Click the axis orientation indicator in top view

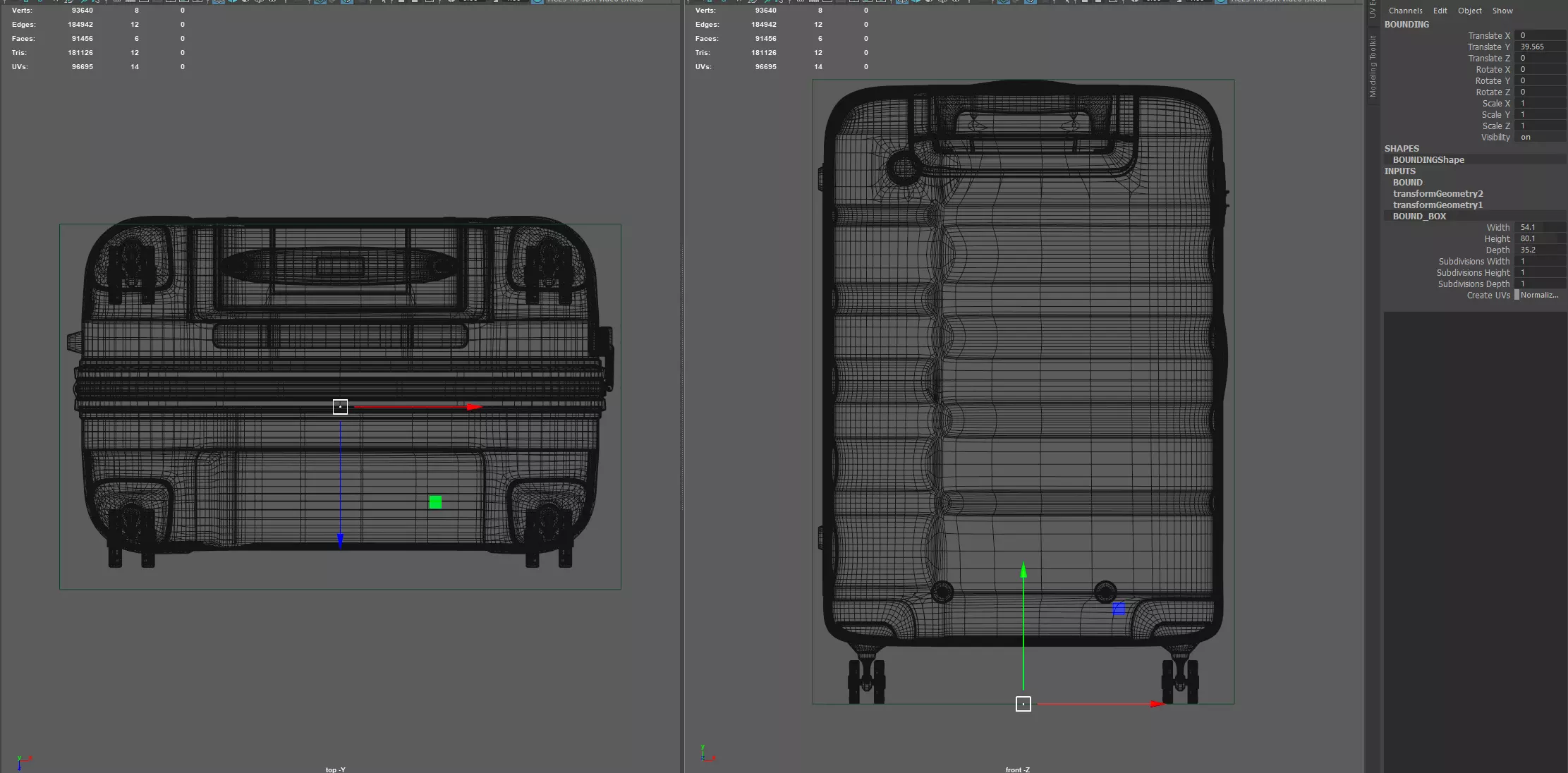23,762
